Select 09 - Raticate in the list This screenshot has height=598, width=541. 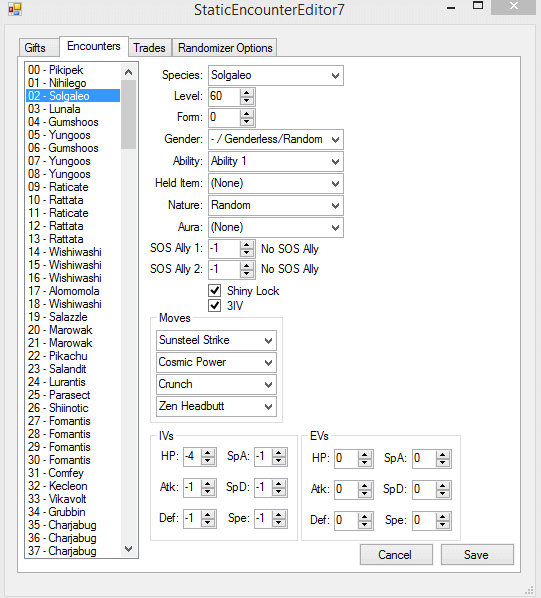tap(73, 187)
